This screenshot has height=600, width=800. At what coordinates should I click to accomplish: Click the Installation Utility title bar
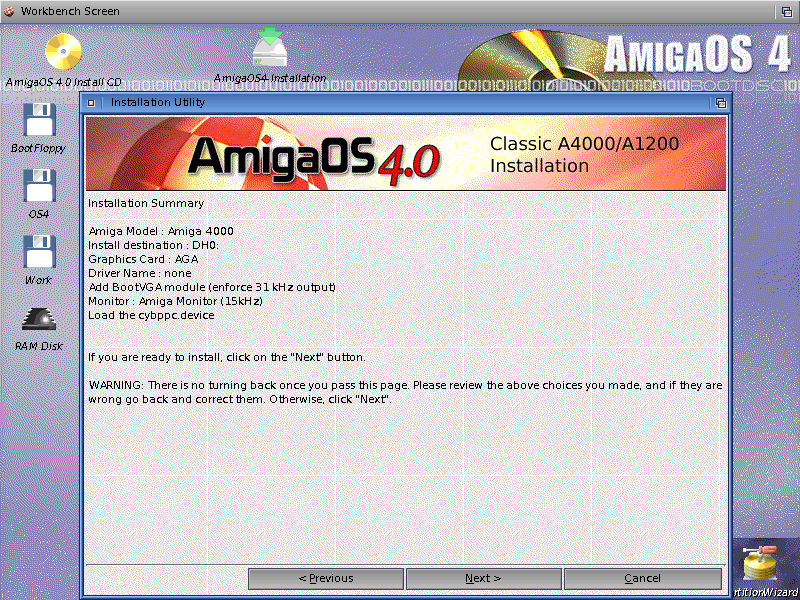pyautogui.click(x=406, y=103)
